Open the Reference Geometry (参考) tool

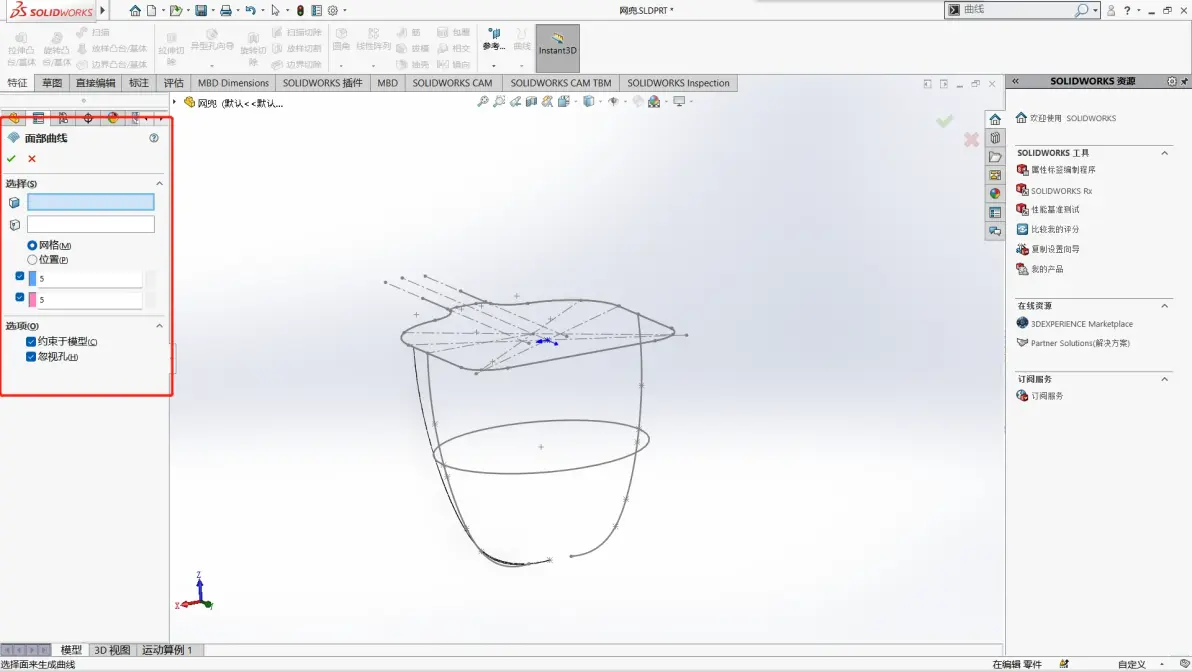pyautogui.click(x=493, y=40)
